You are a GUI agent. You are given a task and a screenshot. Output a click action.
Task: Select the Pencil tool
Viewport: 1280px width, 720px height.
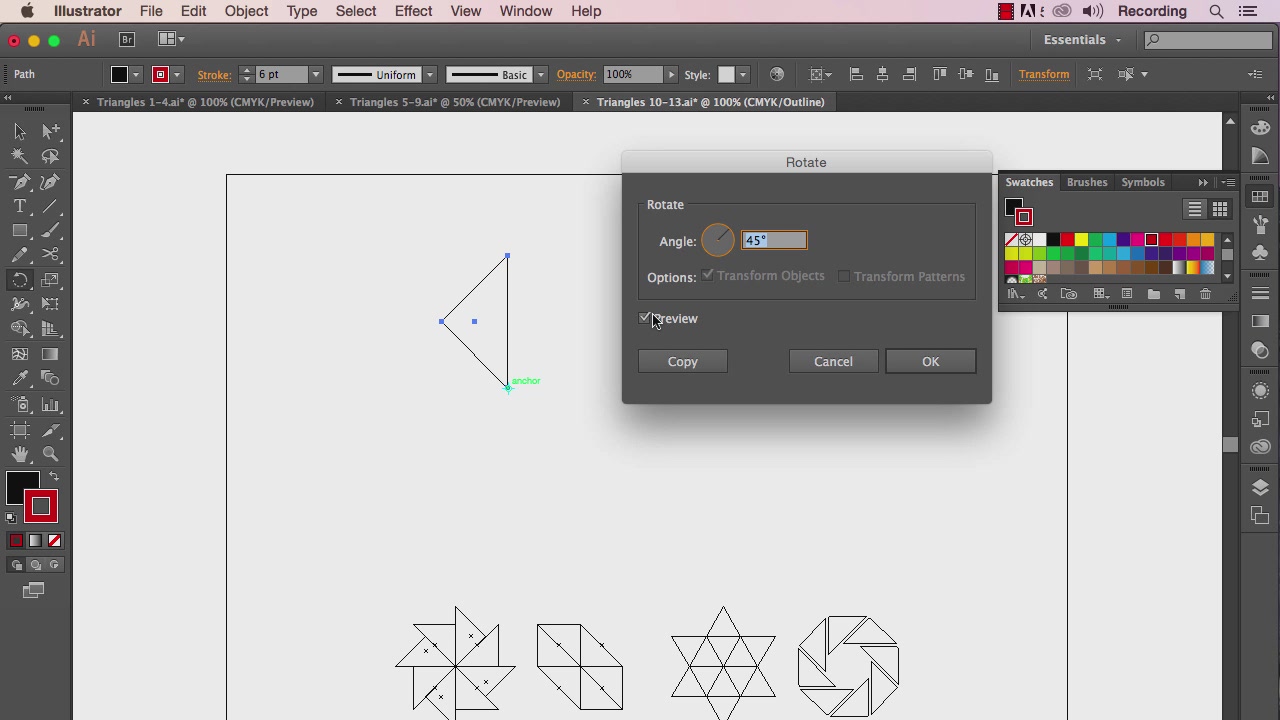coord(20,255)
